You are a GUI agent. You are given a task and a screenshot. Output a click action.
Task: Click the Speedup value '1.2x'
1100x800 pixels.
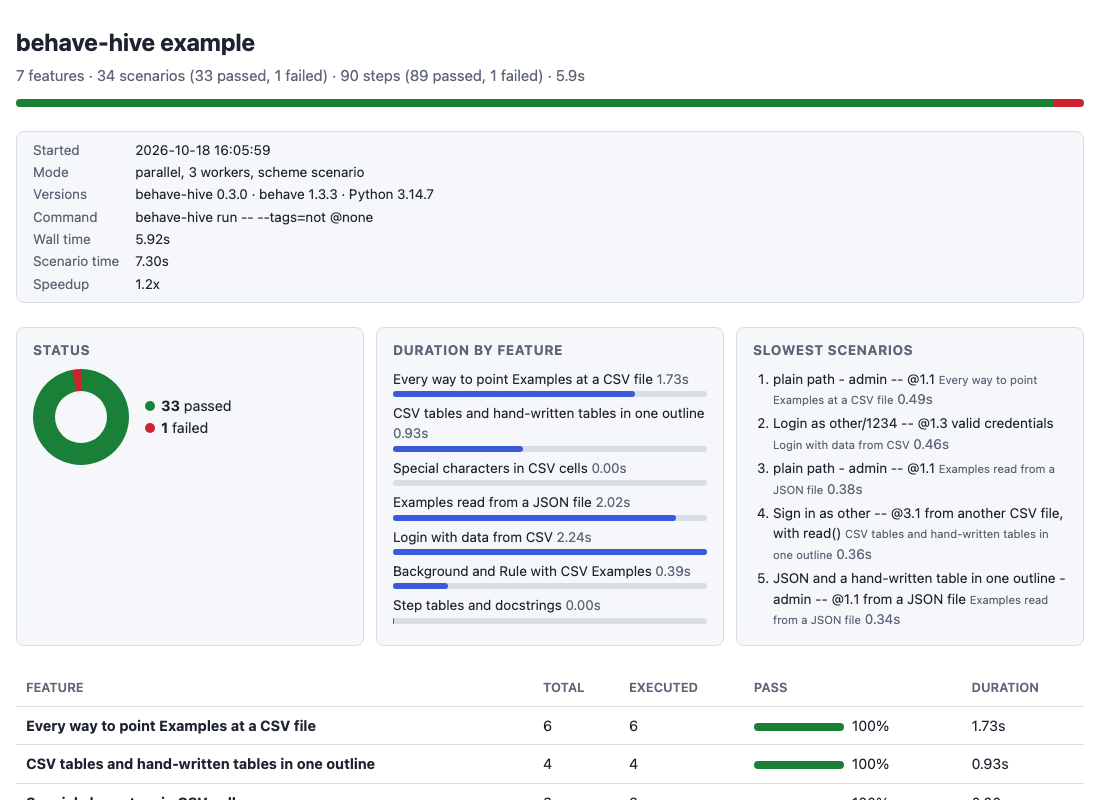147,284
